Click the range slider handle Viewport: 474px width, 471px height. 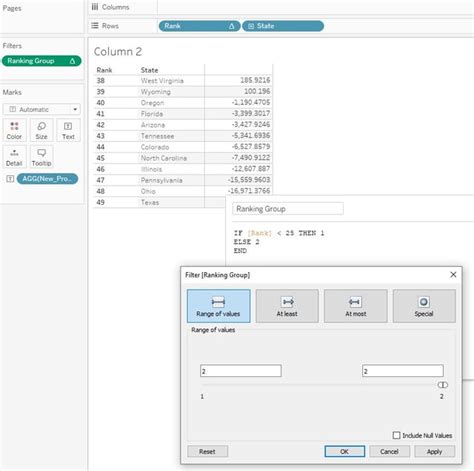442,385
